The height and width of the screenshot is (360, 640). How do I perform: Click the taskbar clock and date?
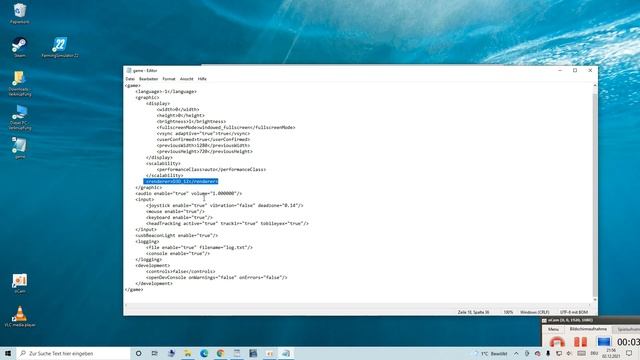611,353
